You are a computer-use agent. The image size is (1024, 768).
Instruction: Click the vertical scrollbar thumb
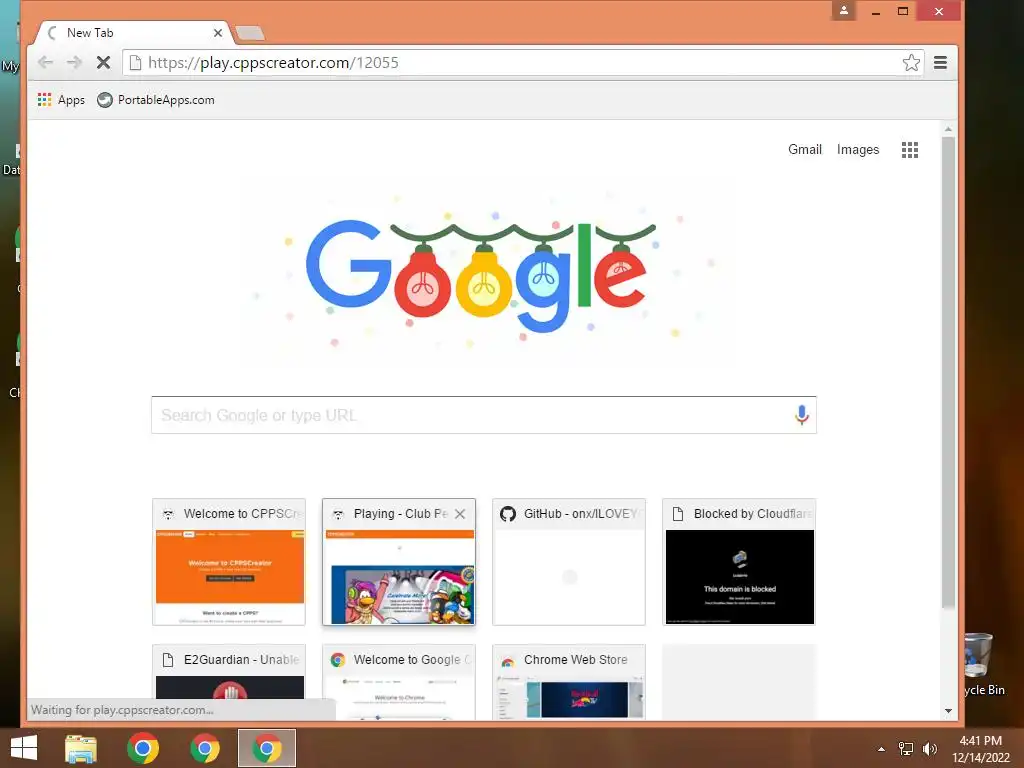(x=948, y=374)
